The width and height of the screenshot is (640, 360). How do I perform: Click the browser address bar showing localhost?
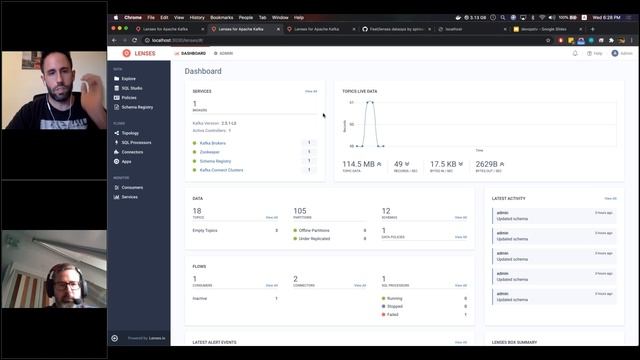[343, 40]
